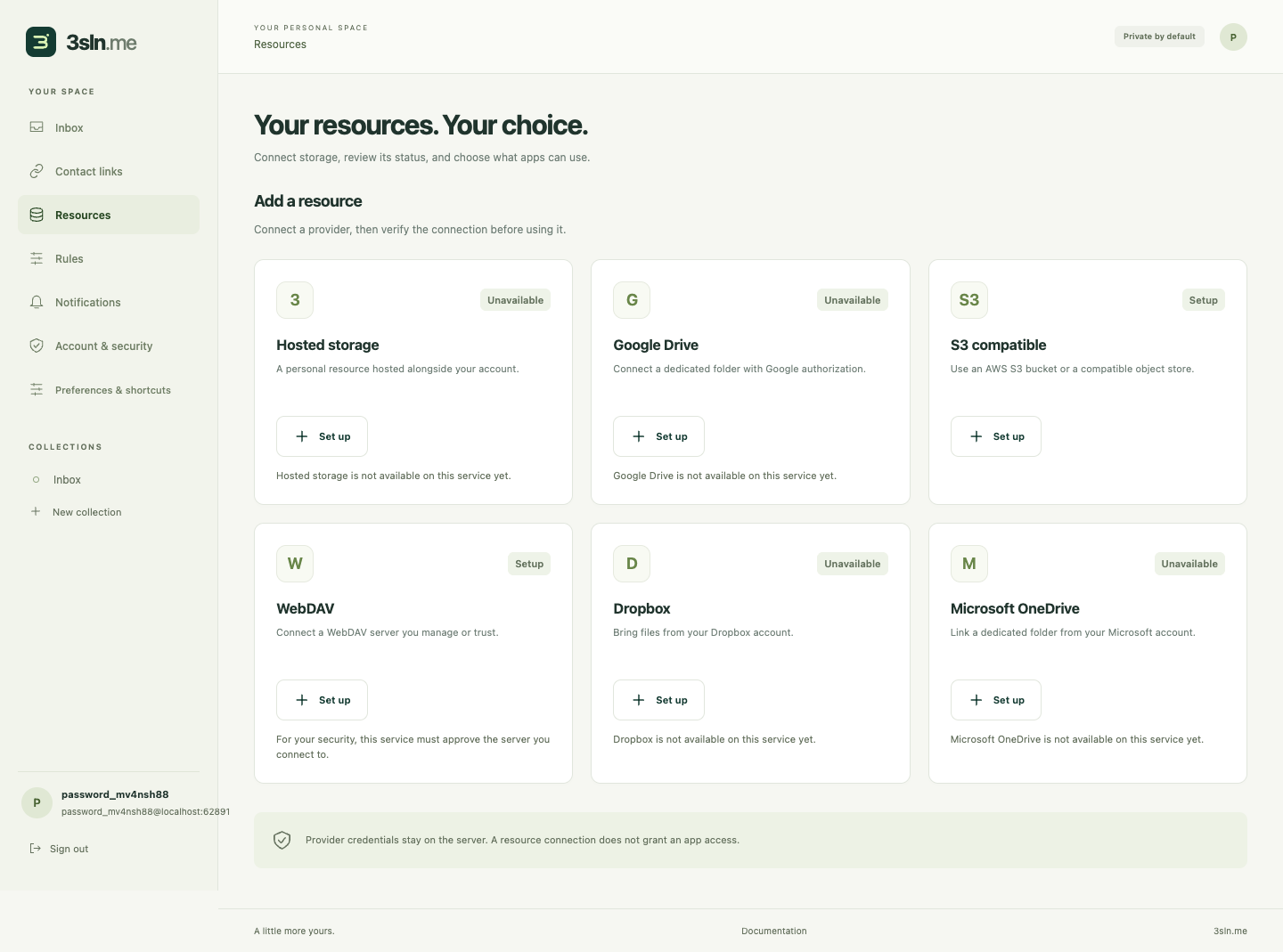Image resolution: width=1283 pixels, height=952 pixels.
Task: Set up Hosted storage
Action: pos(322,436)
